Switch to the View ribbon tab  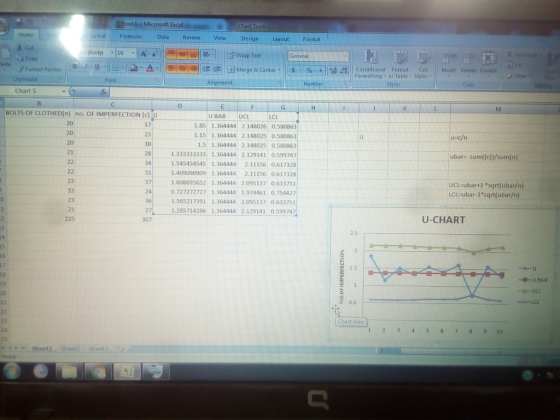click(220, 38)
